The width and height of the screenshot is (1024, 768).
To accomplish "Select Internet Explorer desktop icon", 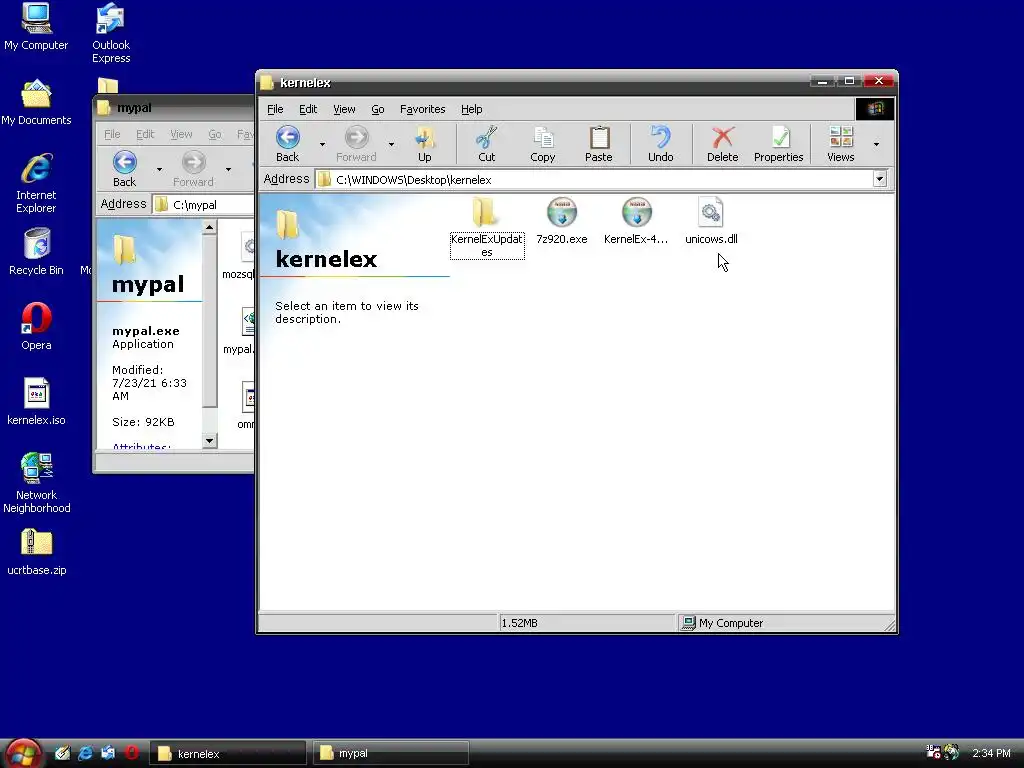I will 36,184.
